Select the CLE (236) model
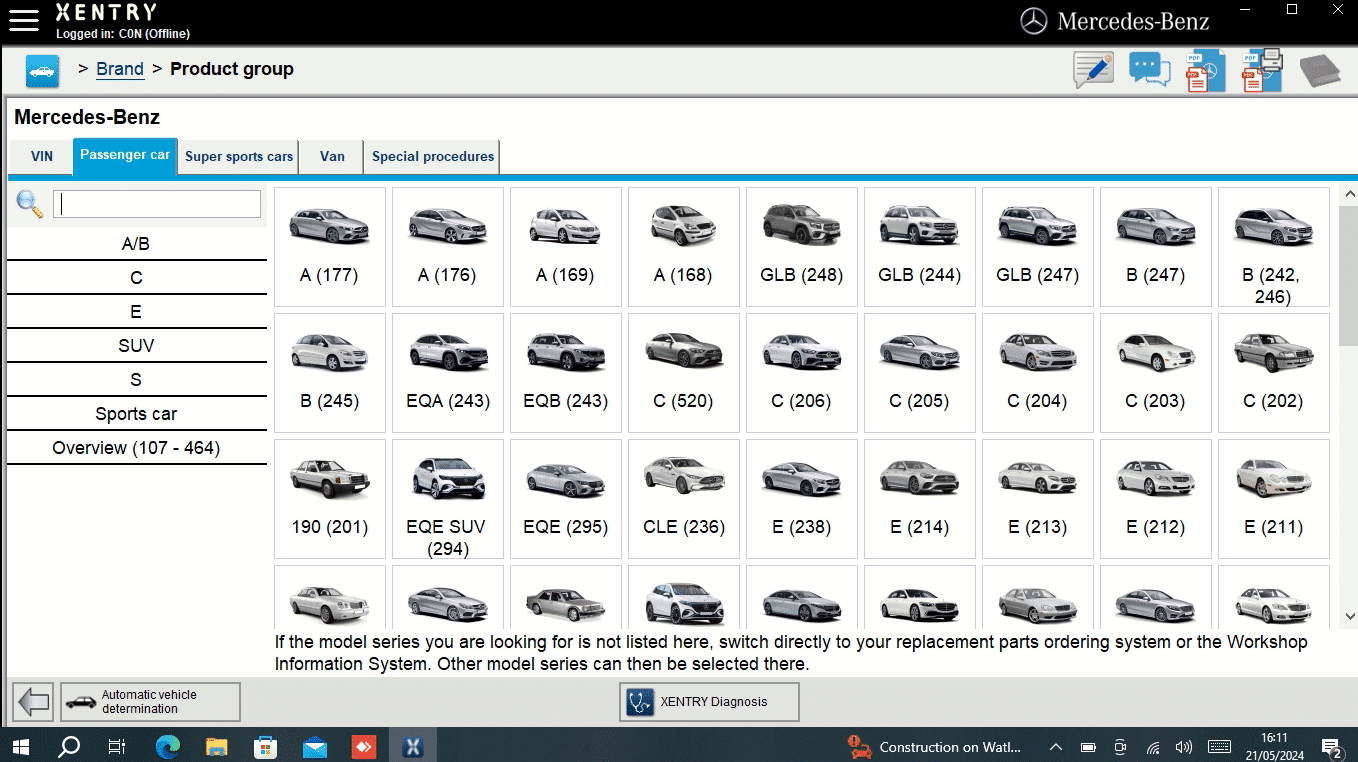Image resolution: width=1358 pixels, height=762 pixels. (x=683, y=499)
